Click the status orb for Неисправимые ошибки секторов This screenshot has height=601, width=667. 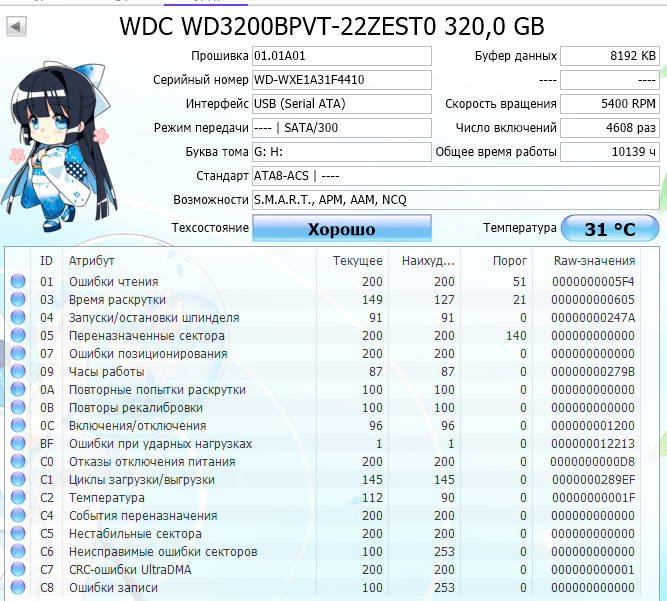click(x=18, y=551)
